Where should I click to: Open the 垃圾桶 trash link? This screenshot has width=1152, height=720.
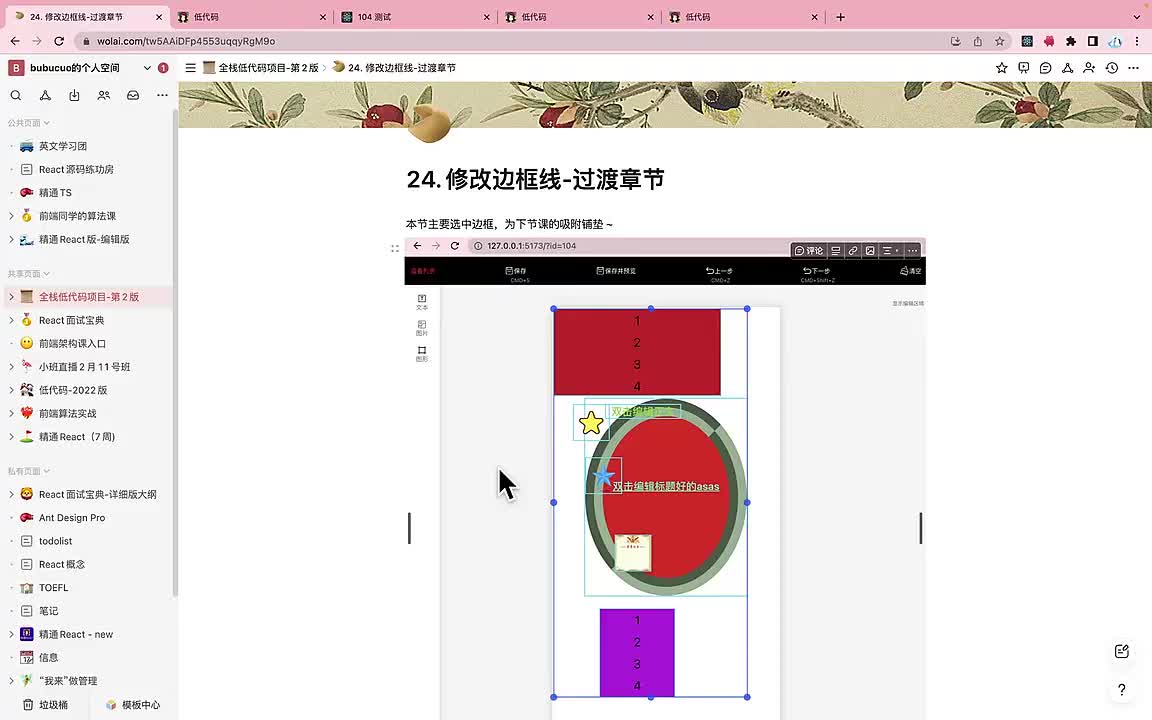click(x=46, y=705)
